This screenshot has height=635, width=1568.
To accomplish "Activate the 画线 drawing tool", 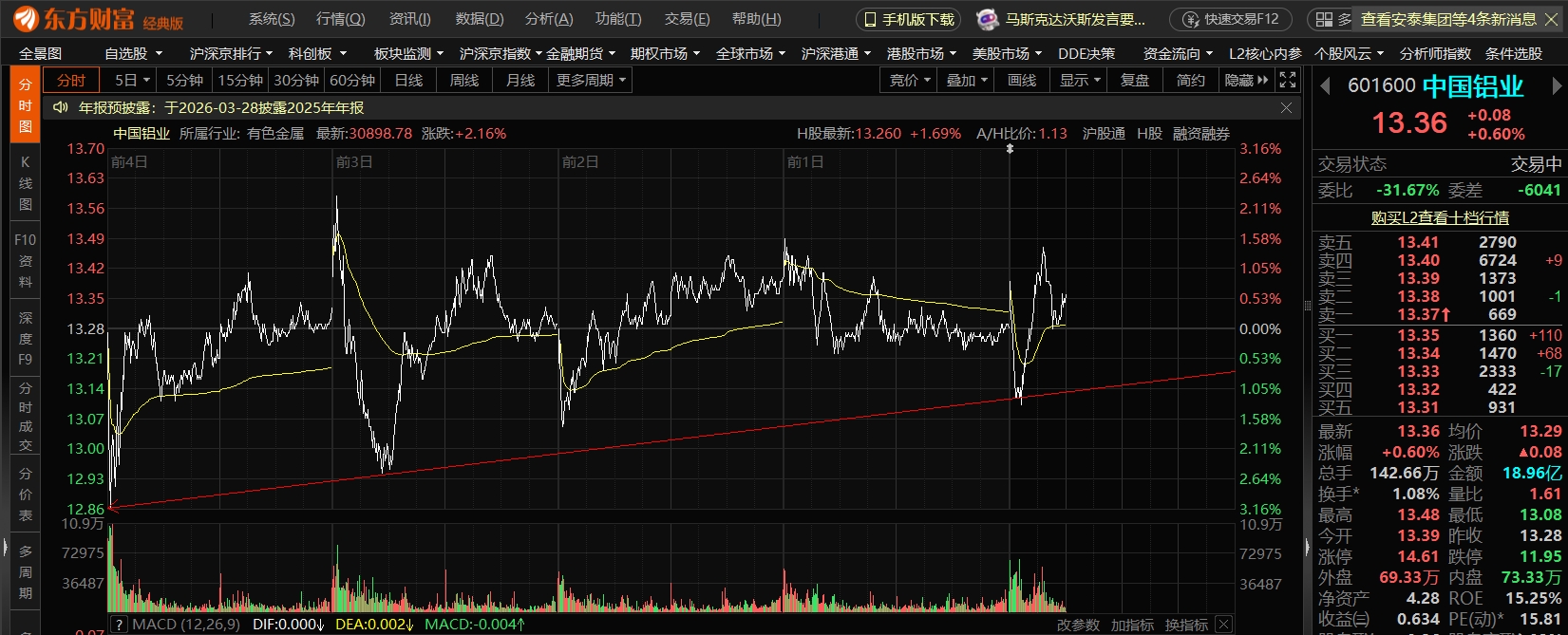I will coord(1022,81).
